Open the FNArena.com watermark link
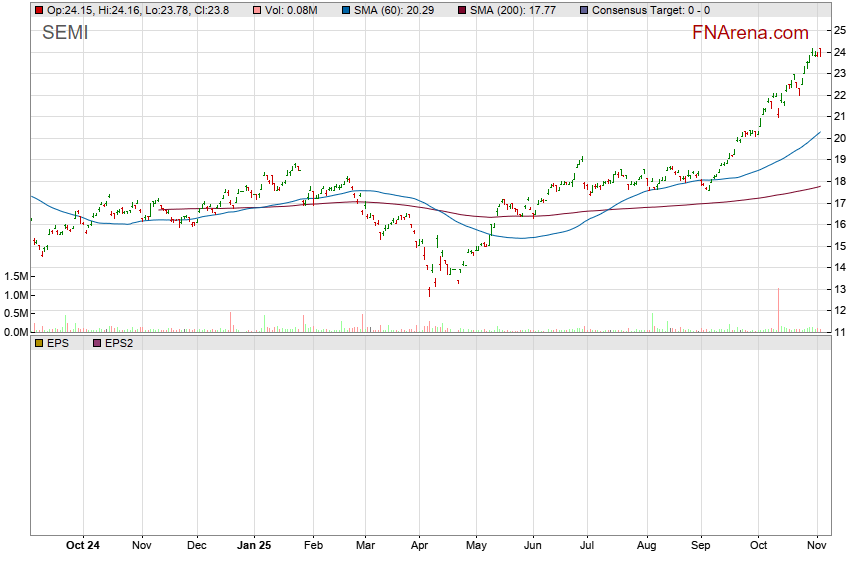Viewport: 859px width, 566px height. [x=750, y=33]
